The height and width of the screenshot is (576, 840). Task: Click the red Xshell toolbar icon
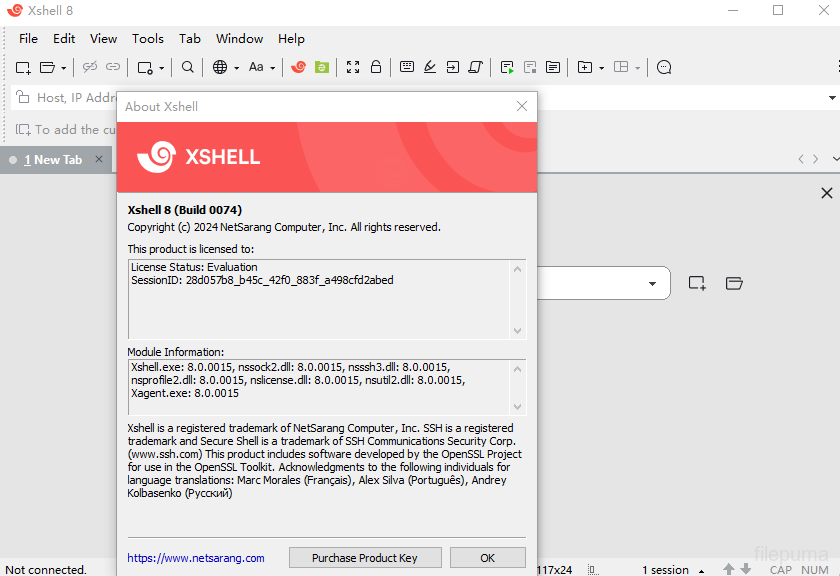298,67
